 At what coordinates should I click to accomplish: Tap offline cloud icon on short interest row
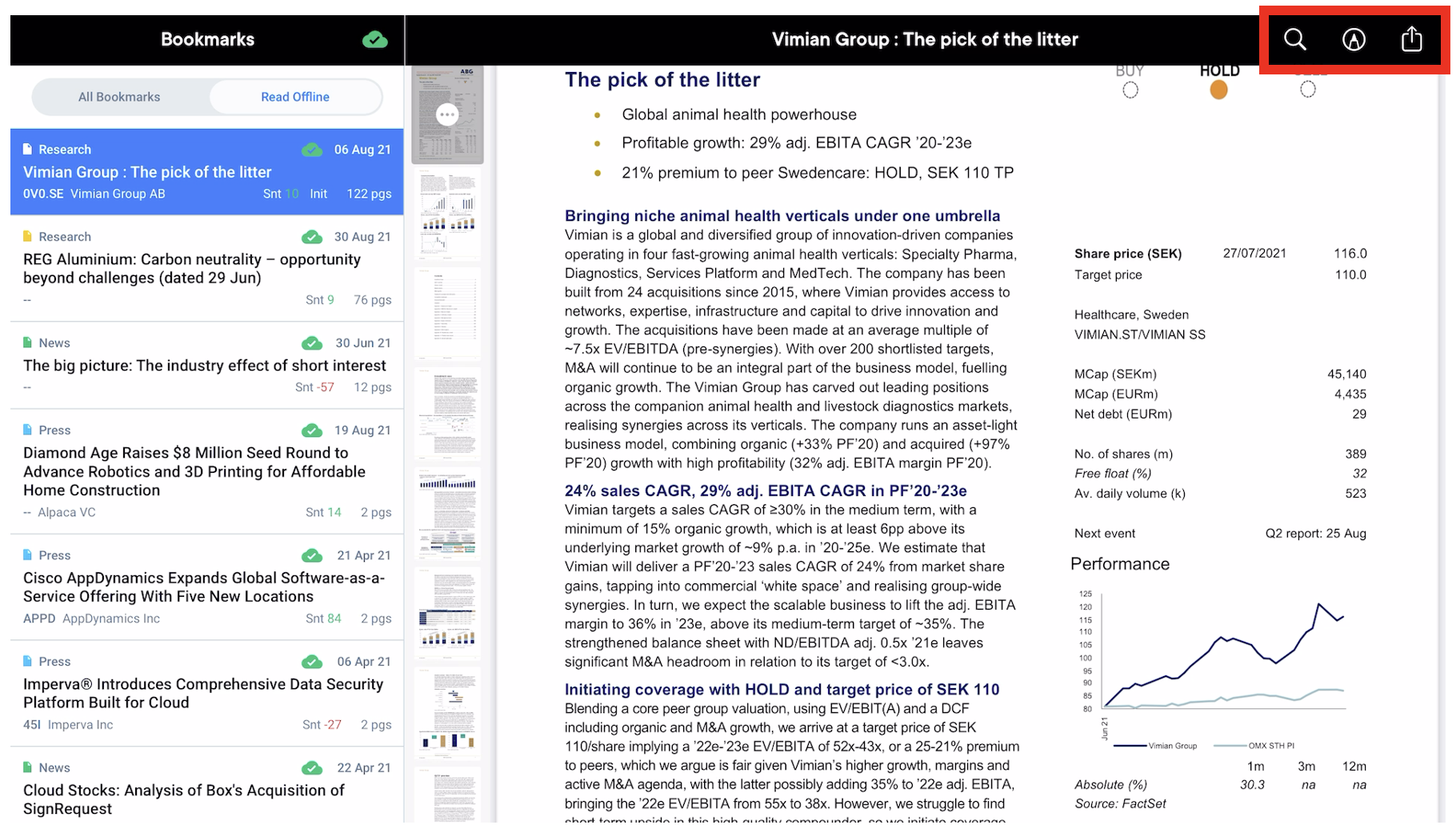point(312,343)
